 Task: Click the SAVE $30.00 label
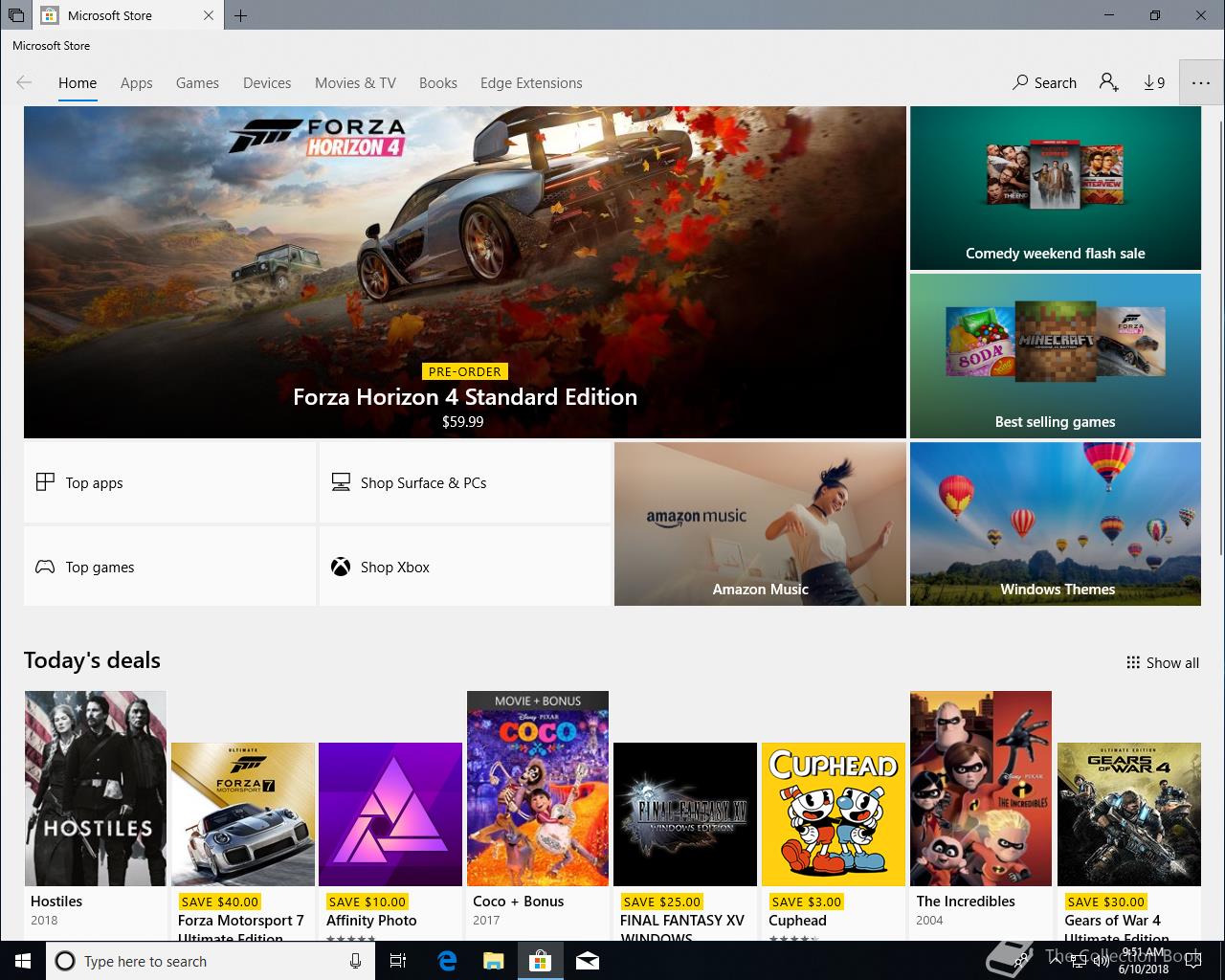[1105, 902]
